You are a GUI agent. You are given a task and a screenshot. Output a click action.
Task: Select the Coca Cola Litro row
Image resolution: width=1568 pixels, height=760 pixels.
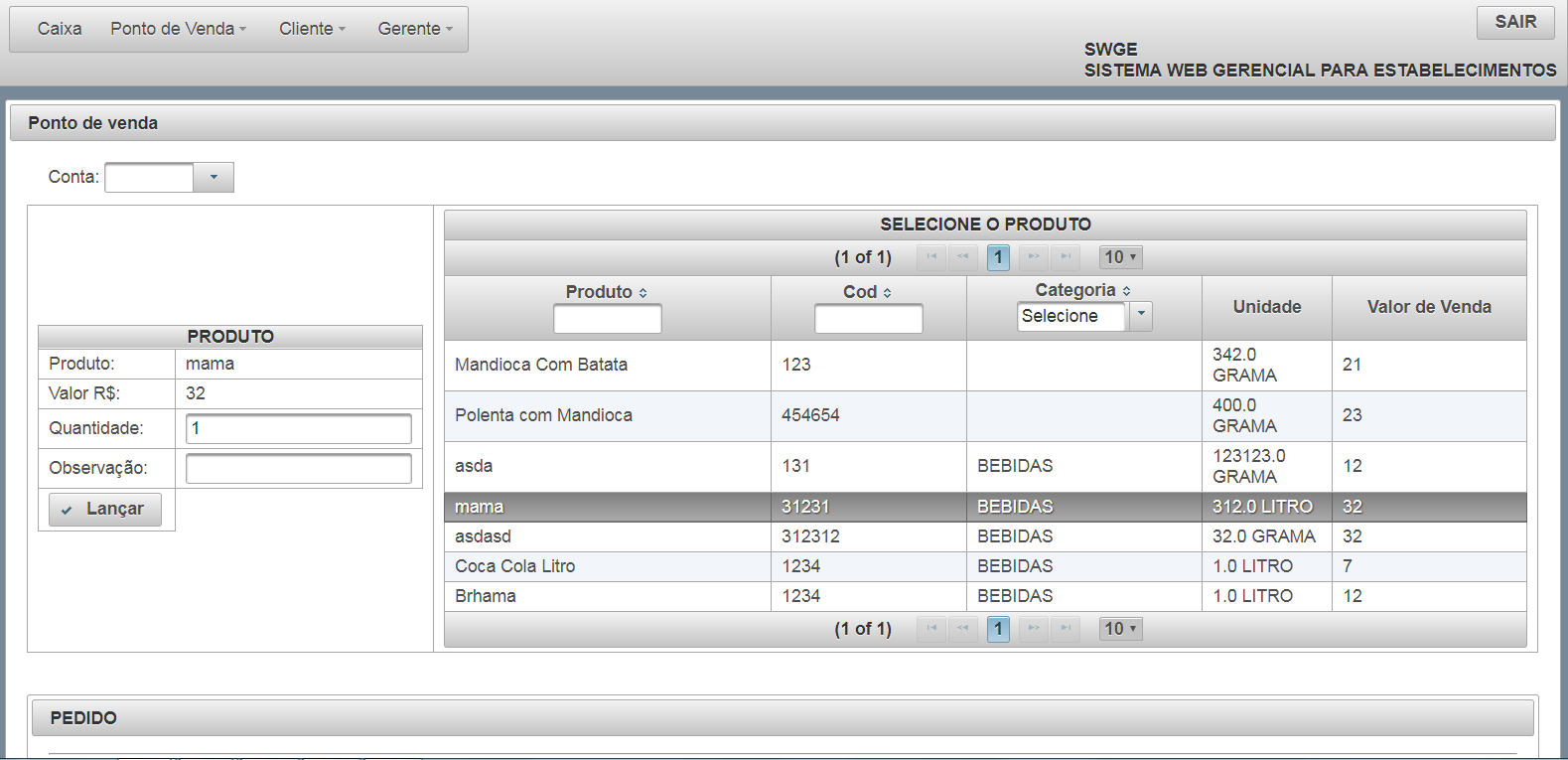(985, 566)
